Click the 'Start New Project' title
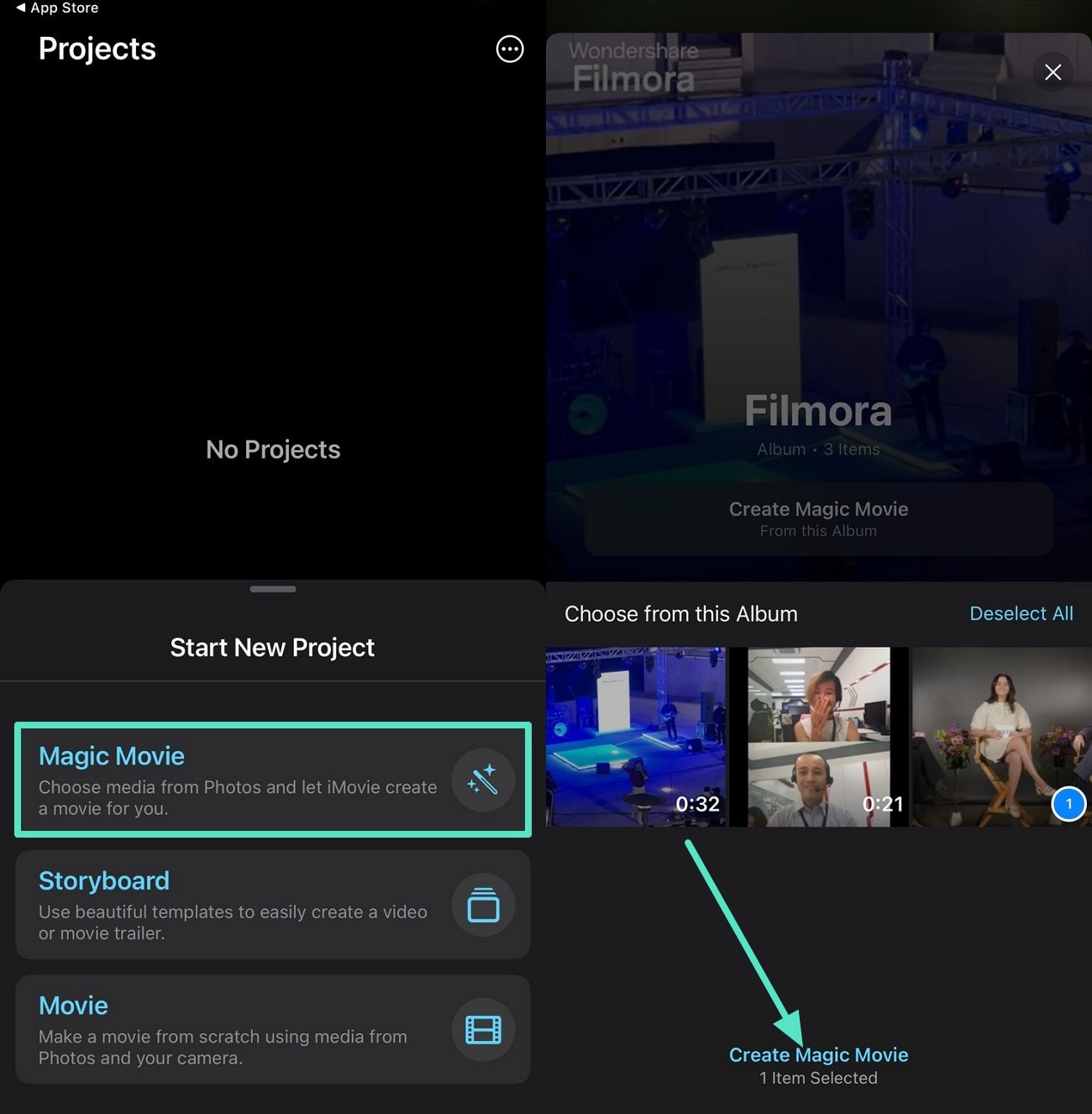The height and width of the screenshot is (1114, 1092). point(272,648)
